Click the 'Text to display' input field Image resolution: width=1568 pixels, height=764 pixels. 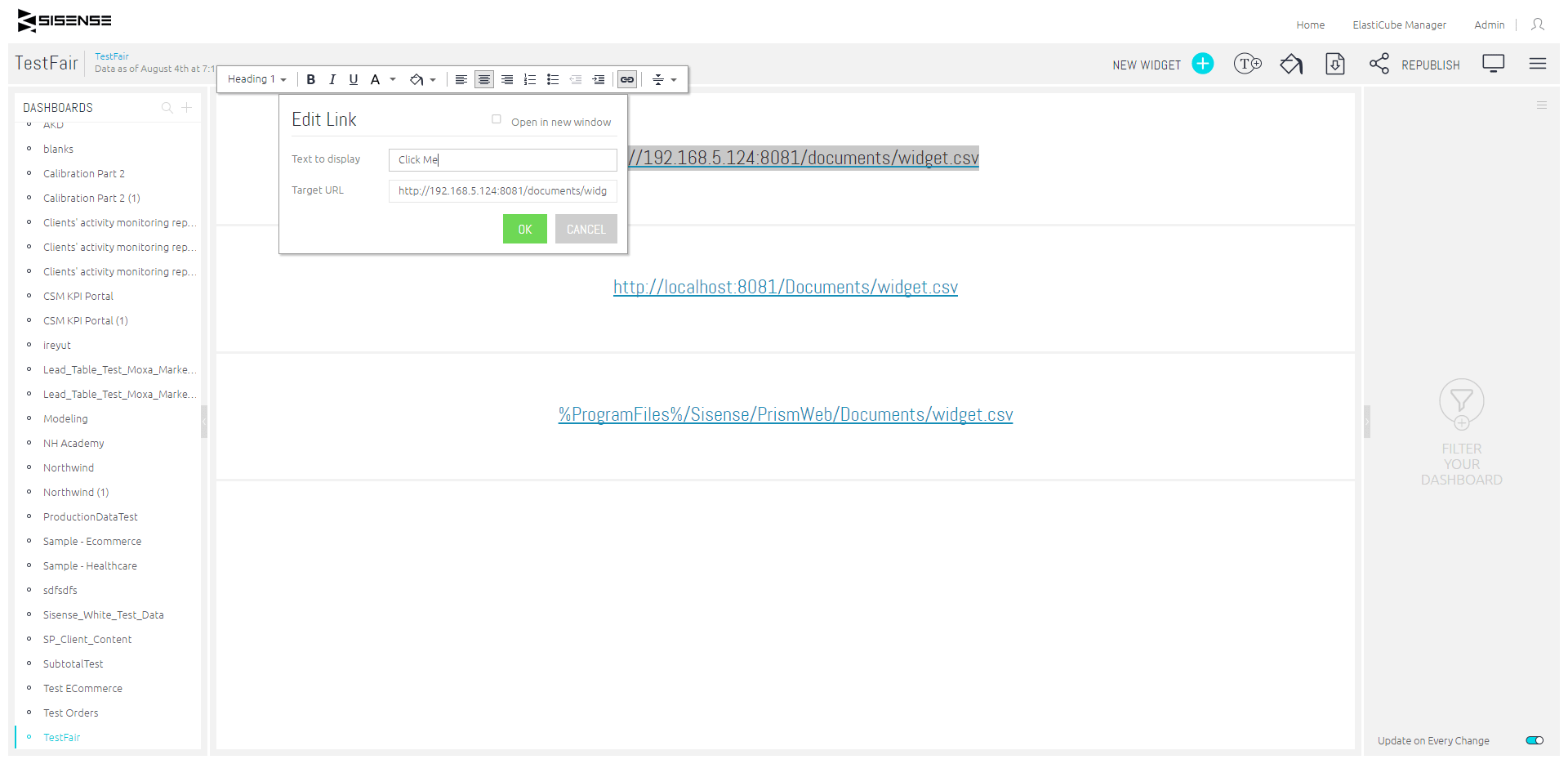click(x=503, y=160)
